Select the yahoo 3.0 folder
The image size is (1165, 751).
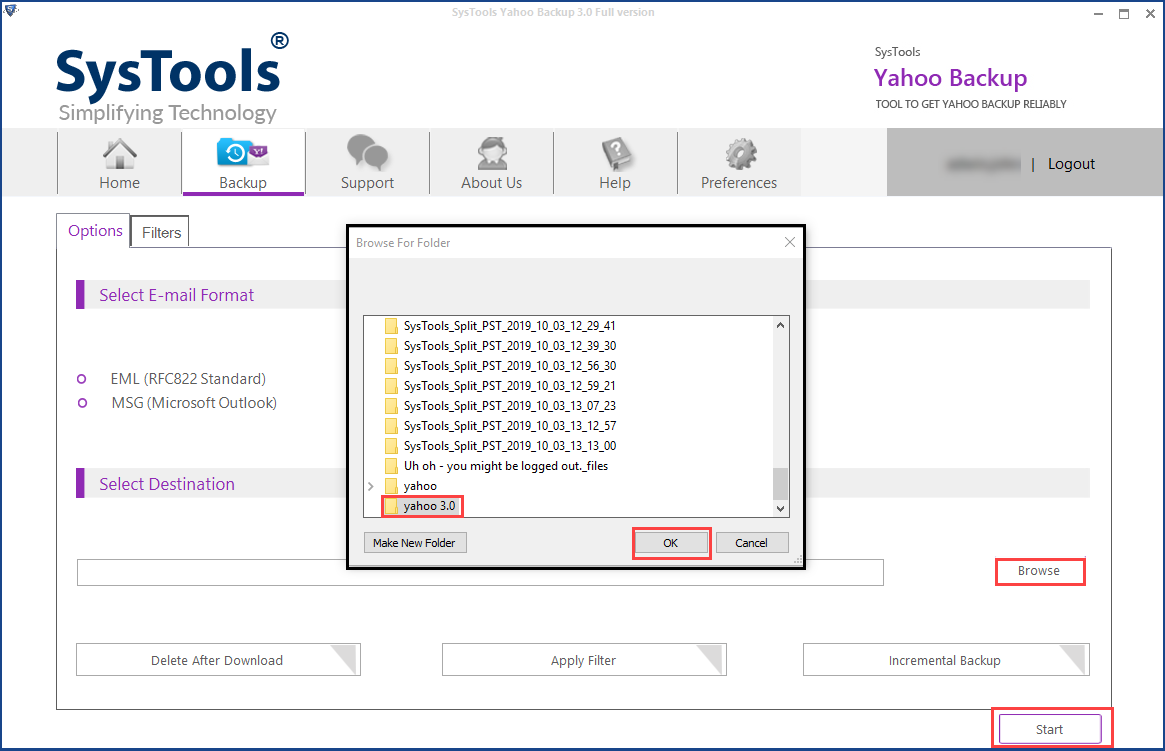429,506
